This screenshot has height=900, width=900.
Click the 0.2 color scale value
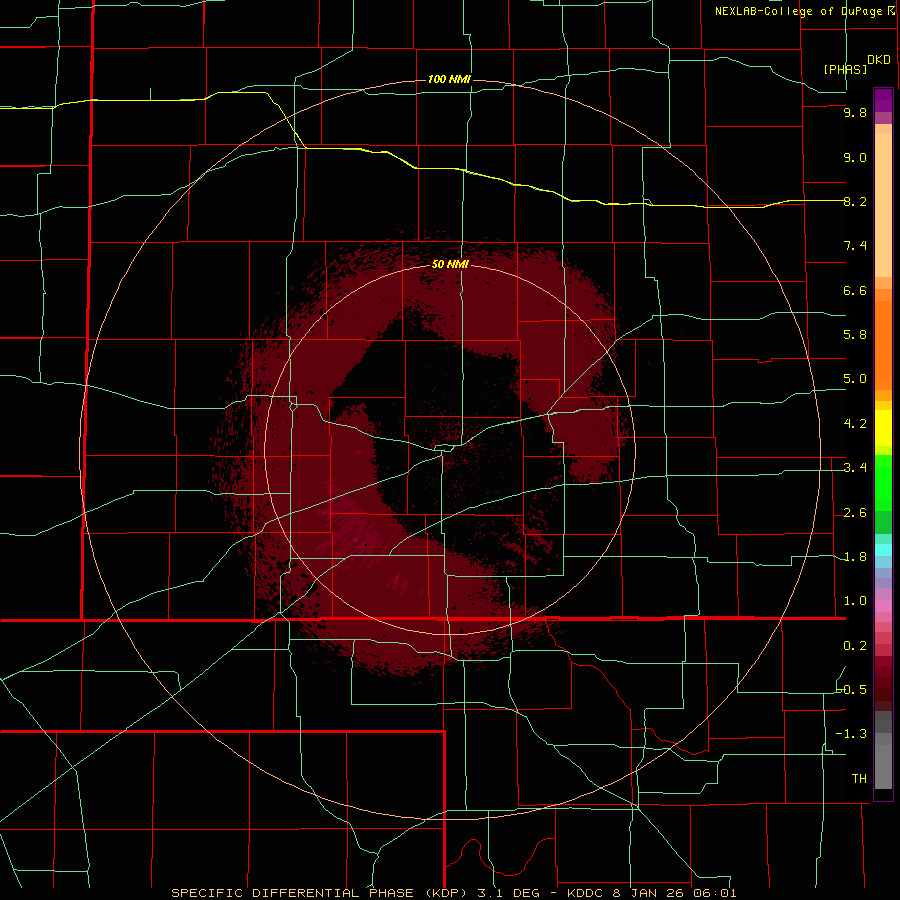(855, 646)
